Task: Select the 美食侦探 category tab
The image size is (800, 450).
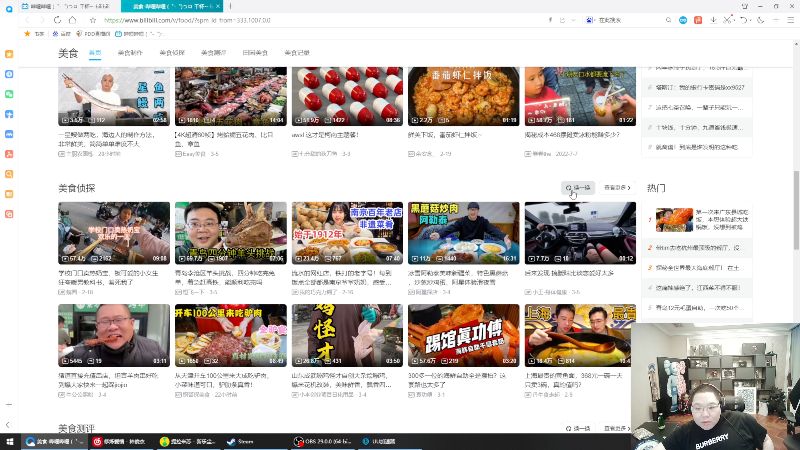Action: click(172, 53)
